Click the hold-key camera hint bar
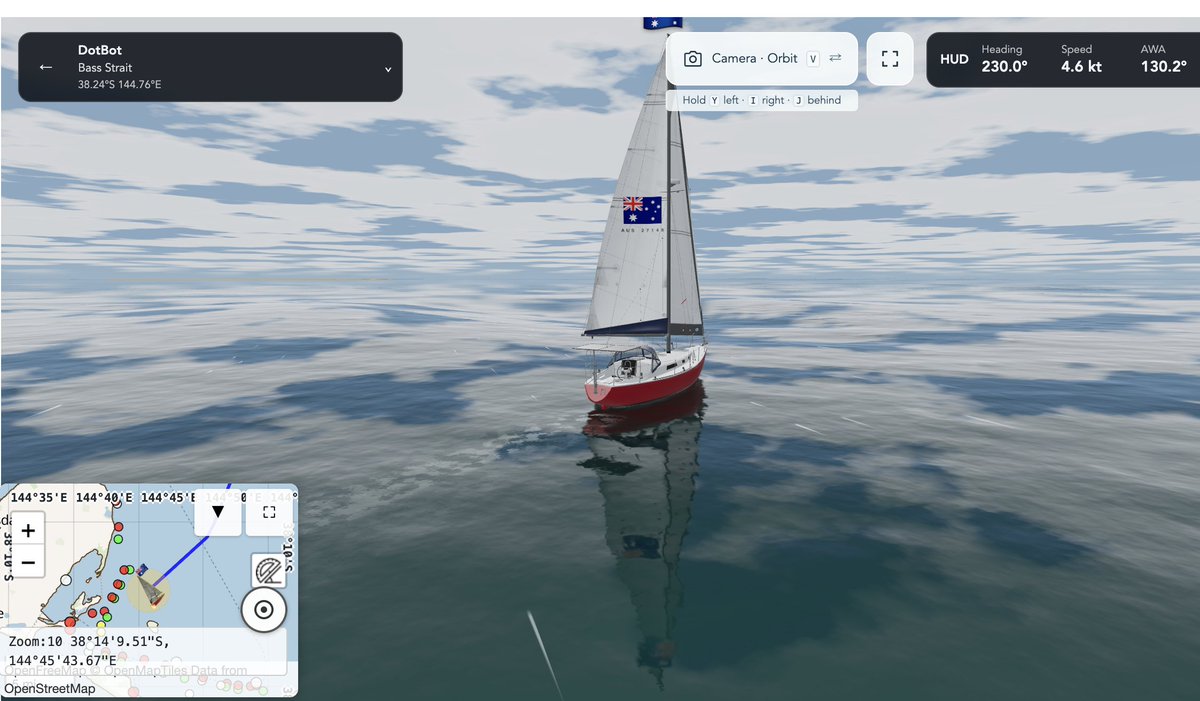This screenshot has width=1200, height=701. coord(762,100)
